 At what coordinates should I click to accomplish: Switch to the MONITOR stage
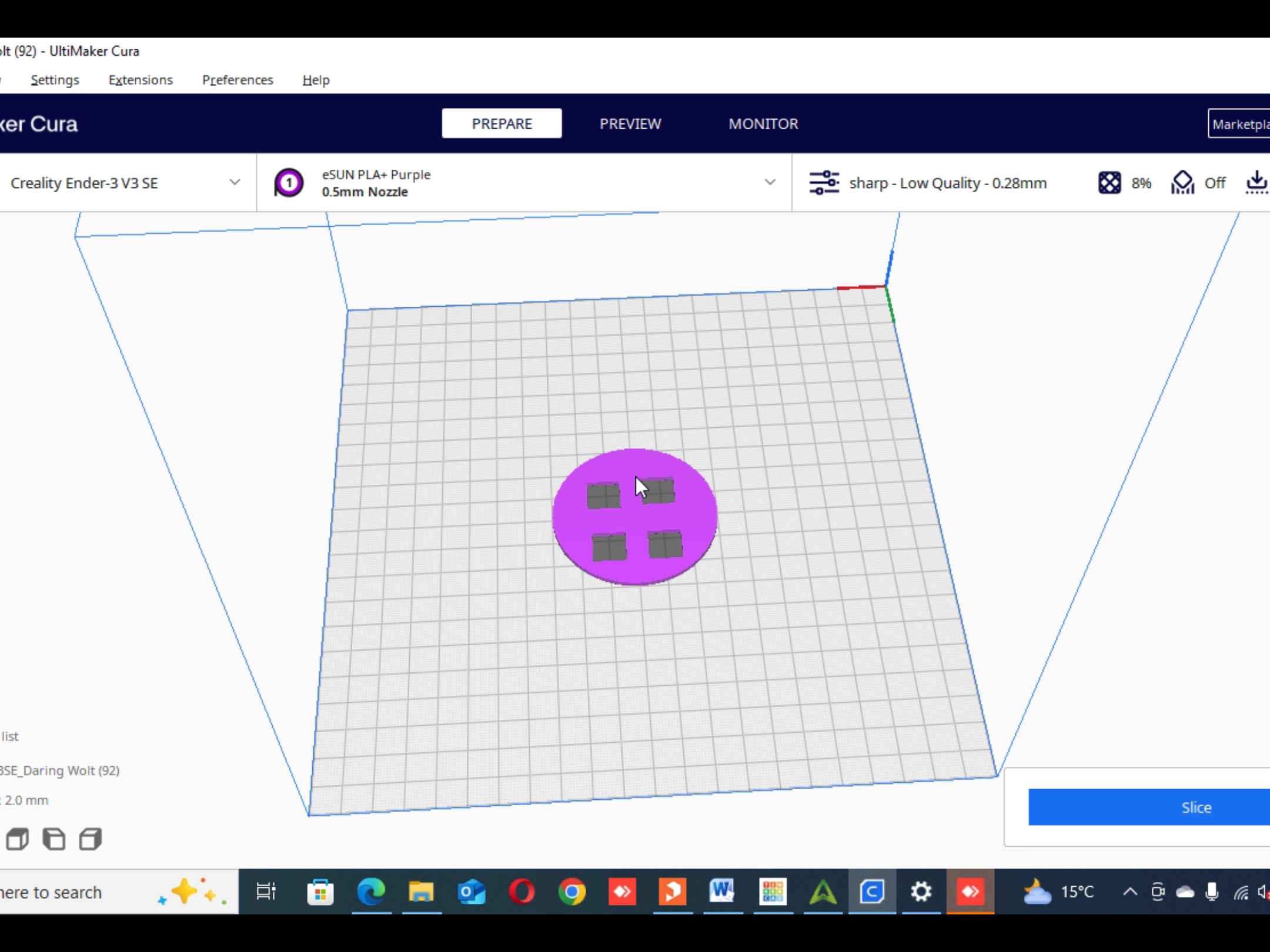(x=763, y=123)
